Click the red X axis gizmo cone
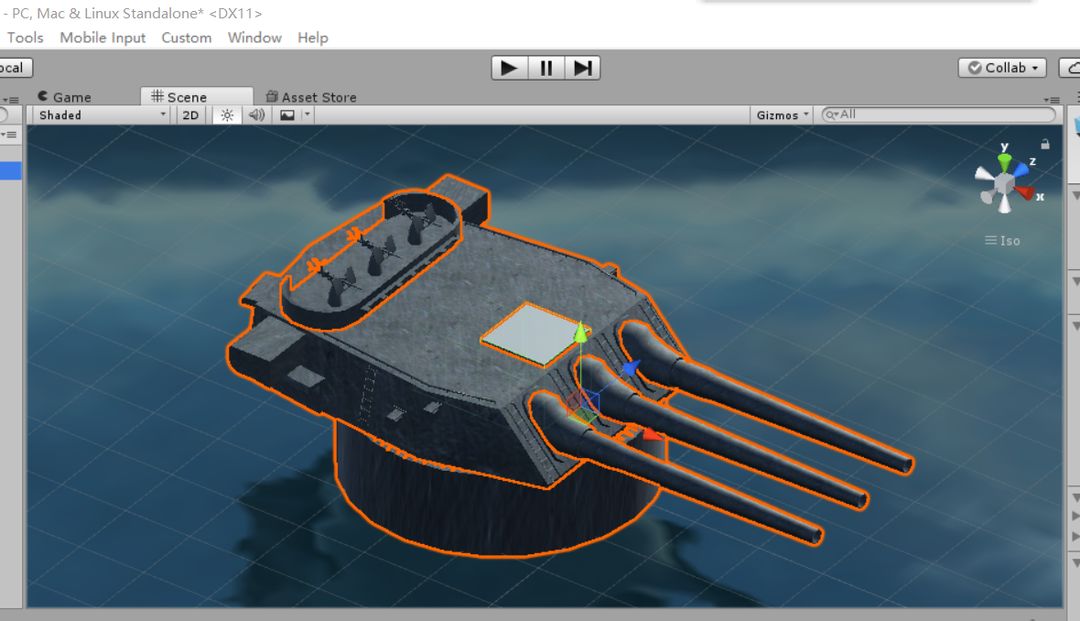The image size is (1080, 621). (1024, 192)
